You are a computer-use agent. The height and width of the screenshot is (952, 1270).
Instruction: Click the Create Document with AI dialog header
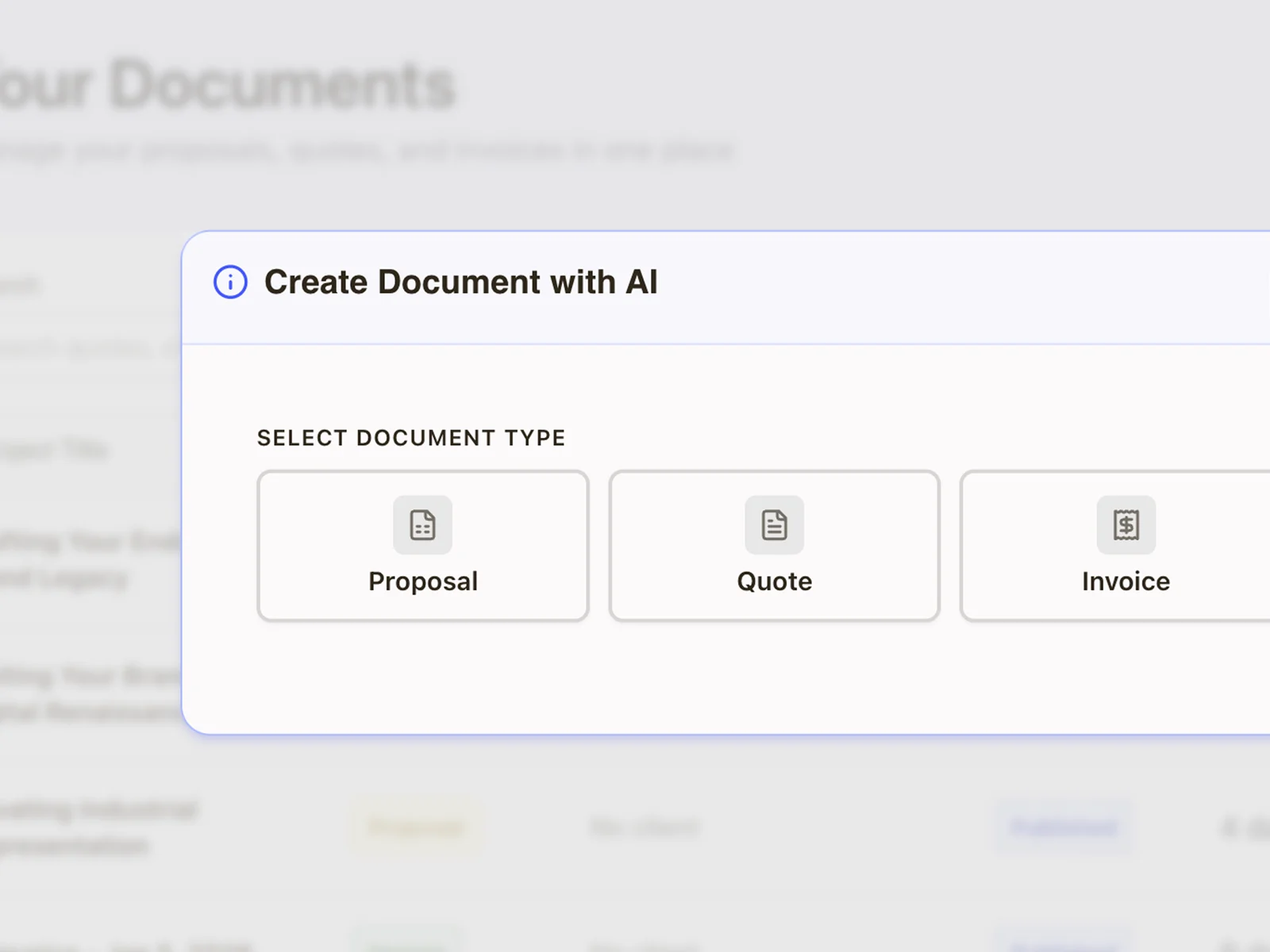462,282
